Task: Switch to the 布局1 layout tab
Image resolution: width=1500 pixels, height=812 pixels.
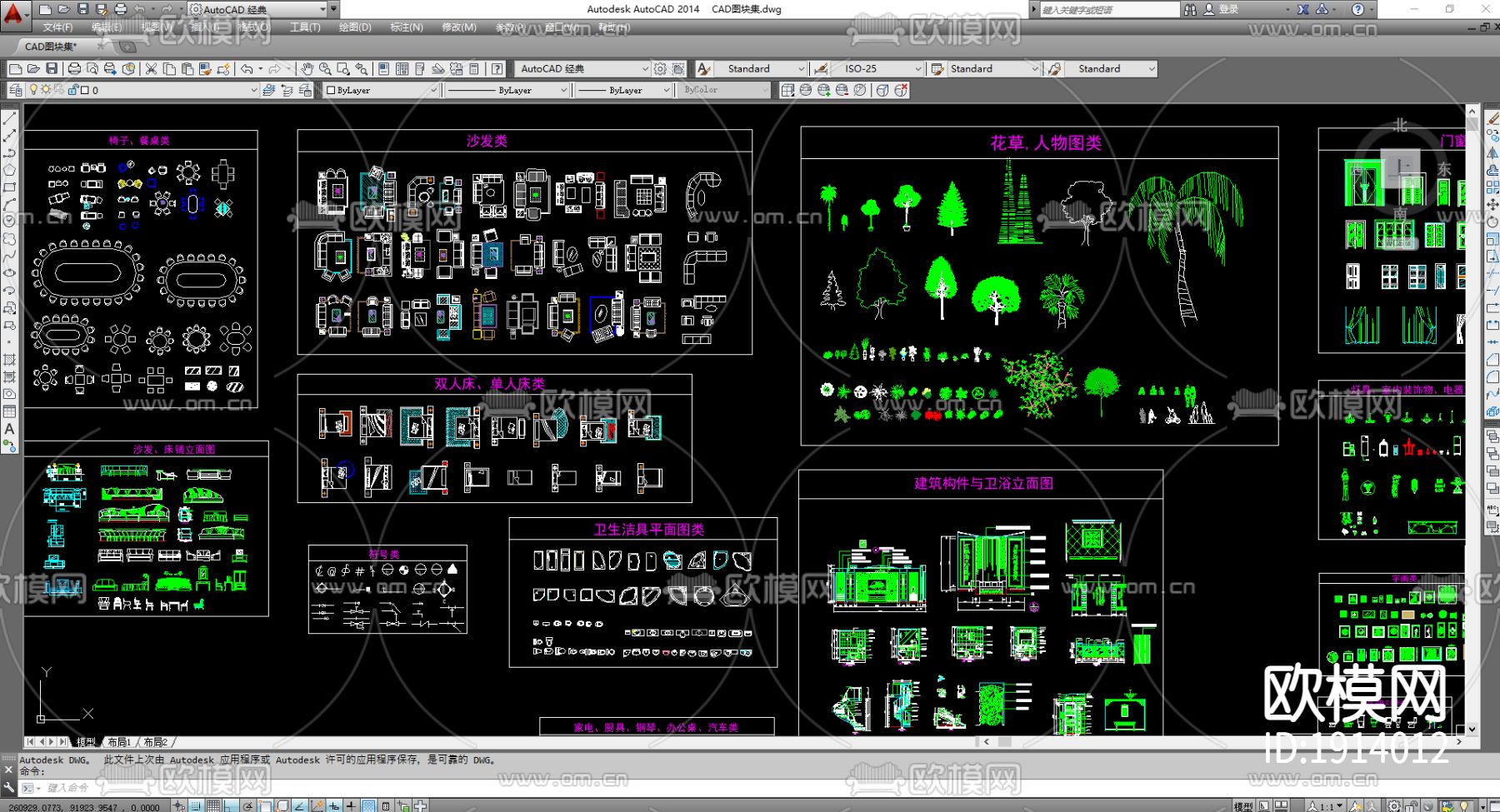Action: pyautogui.click(x=119, y=742)
